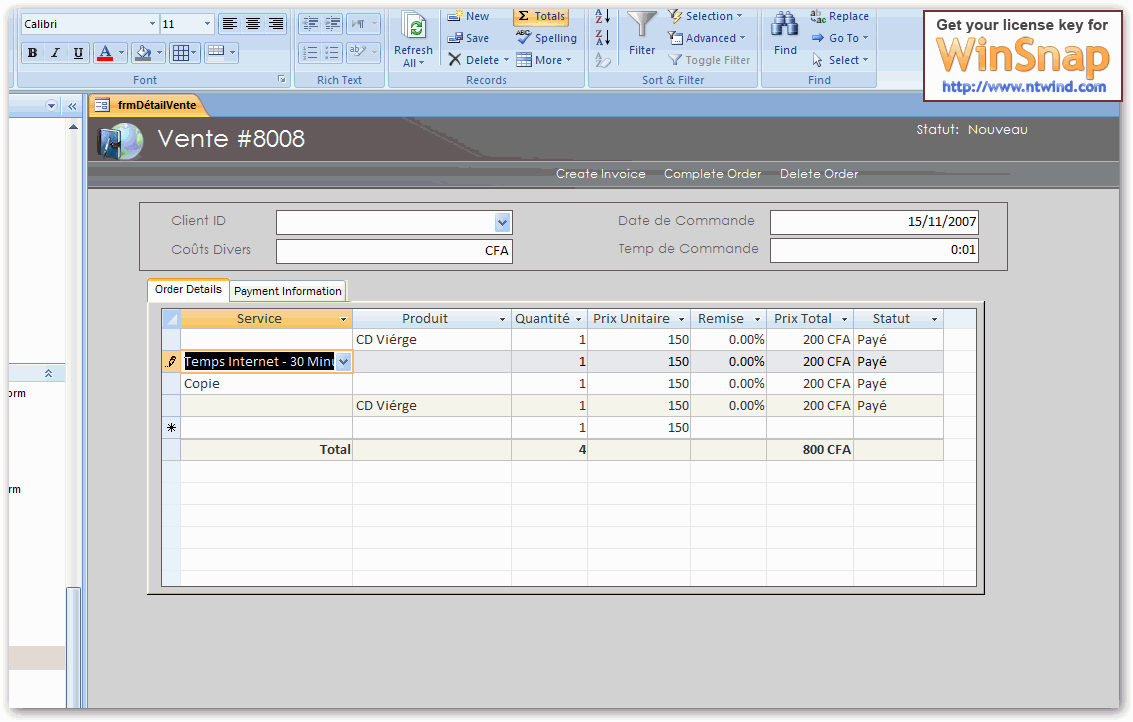Expand the navigation pane category dropdown

[x=51, y=106]
